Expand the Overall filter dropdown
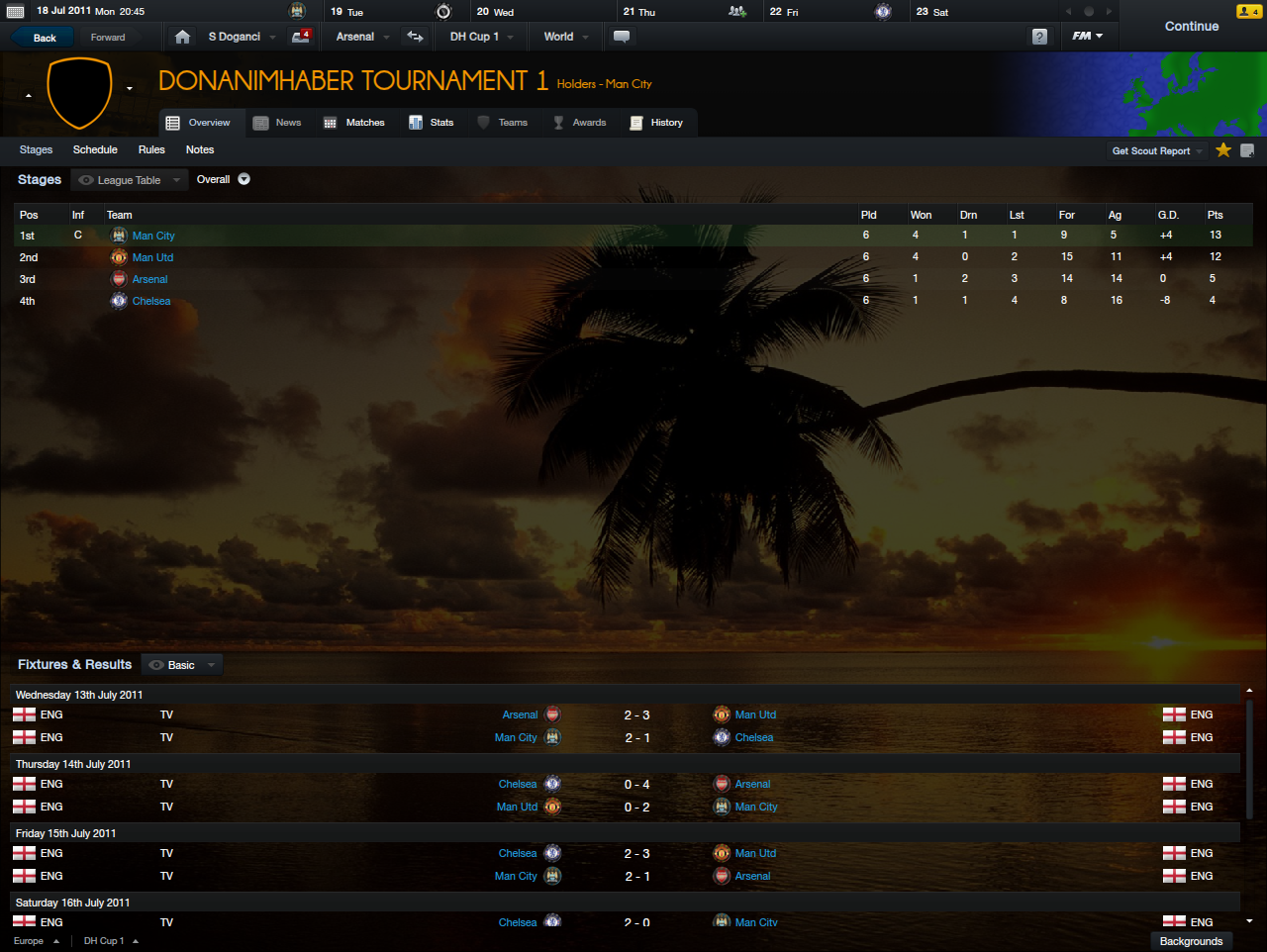1267x952 pixels. click(244, 179)
